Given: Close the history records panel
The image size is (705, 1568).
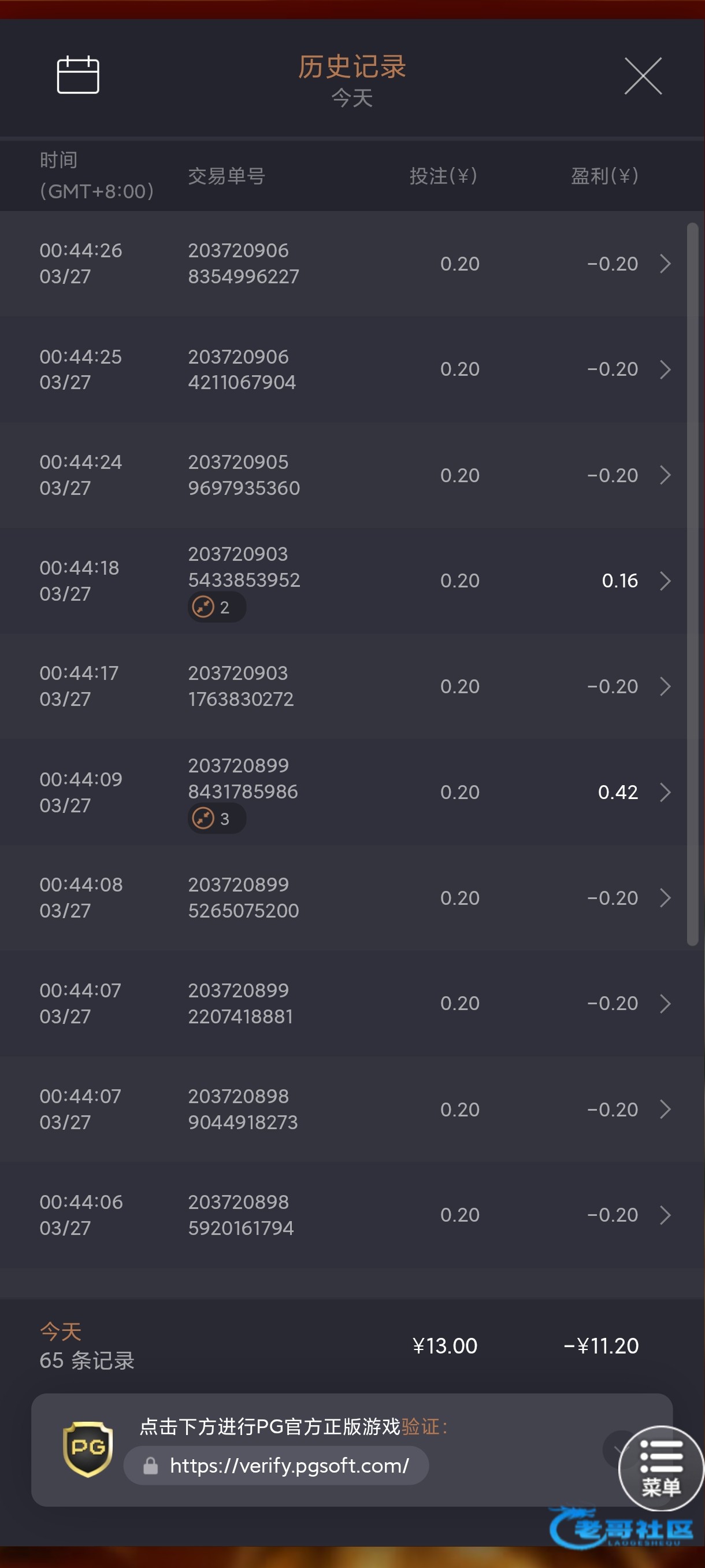Looking at the screenshot, I should [643, 76].
